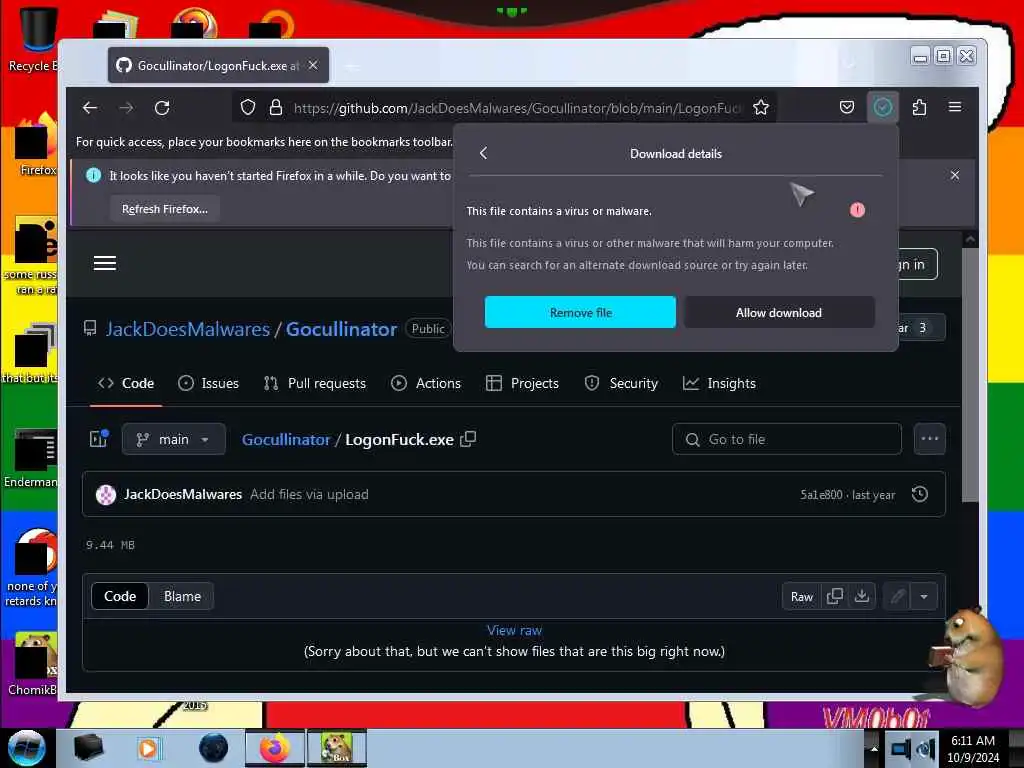Open the Issues tab
This screenshot has width=1024, height=768.
(208, 383)
